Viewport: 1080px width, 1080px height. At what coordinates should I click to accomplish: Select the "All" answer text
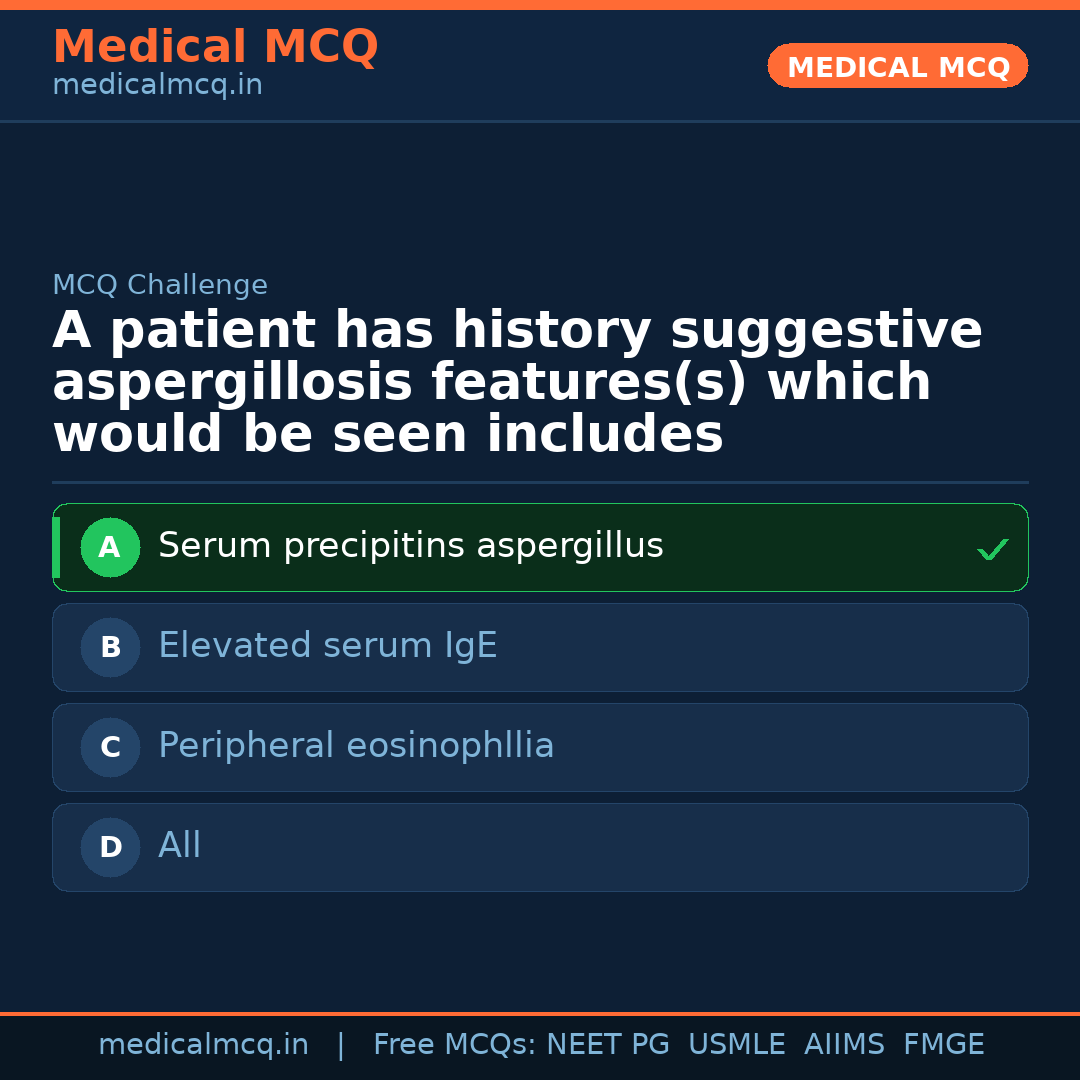[x=180, y=846]
